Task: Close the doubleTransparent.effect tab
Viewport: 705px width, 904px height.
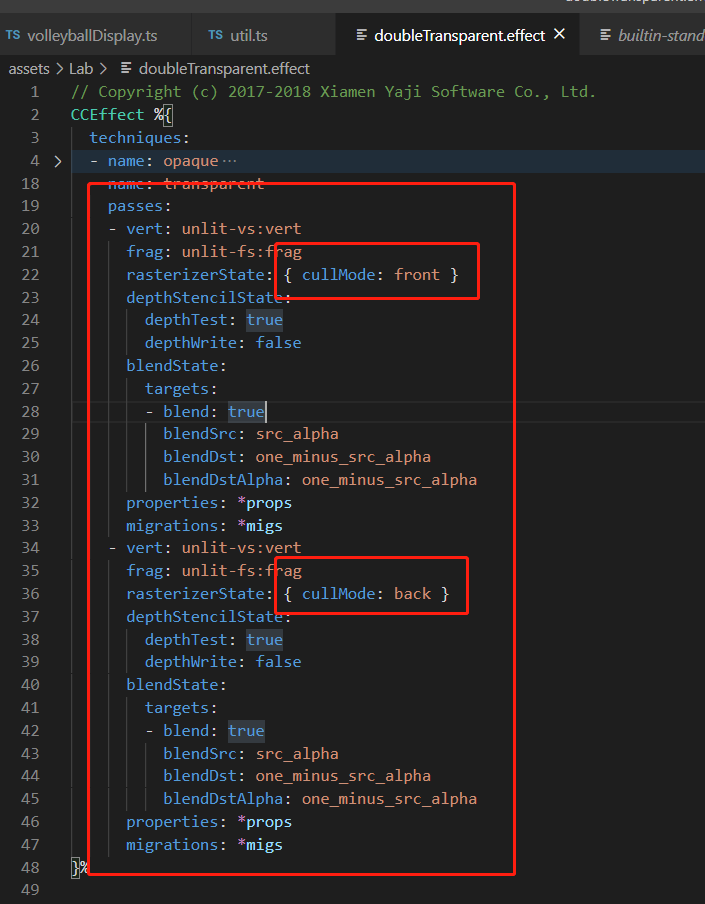Action: [x=560, y=35]
